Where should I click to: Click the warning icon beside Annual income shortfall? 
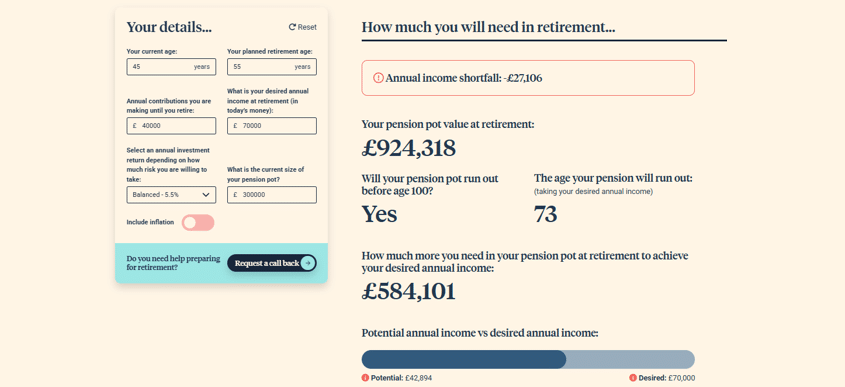coord(378,78)
